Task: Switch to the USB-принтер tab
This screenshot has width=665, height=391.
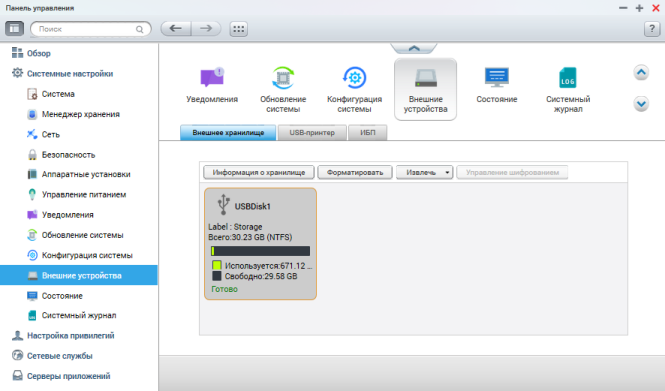Action: (x=312, y=133)
